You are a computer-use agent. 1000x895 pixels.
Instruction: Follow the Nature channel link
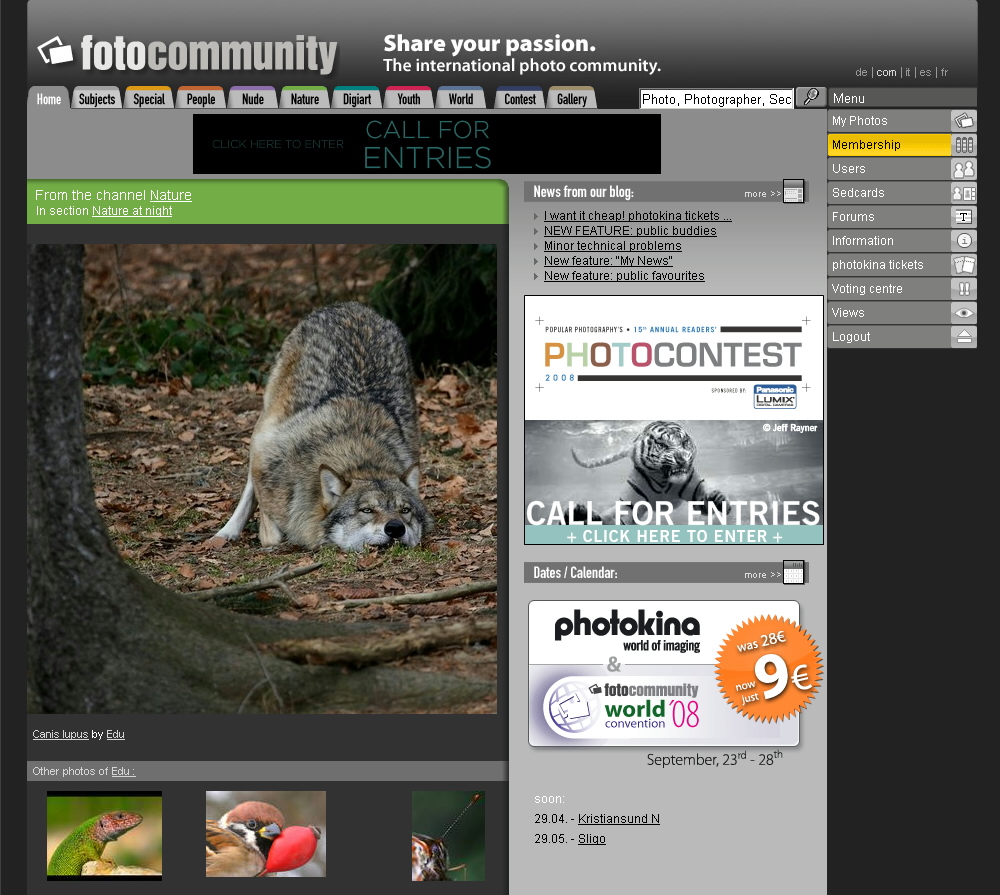tap(170, 195)
